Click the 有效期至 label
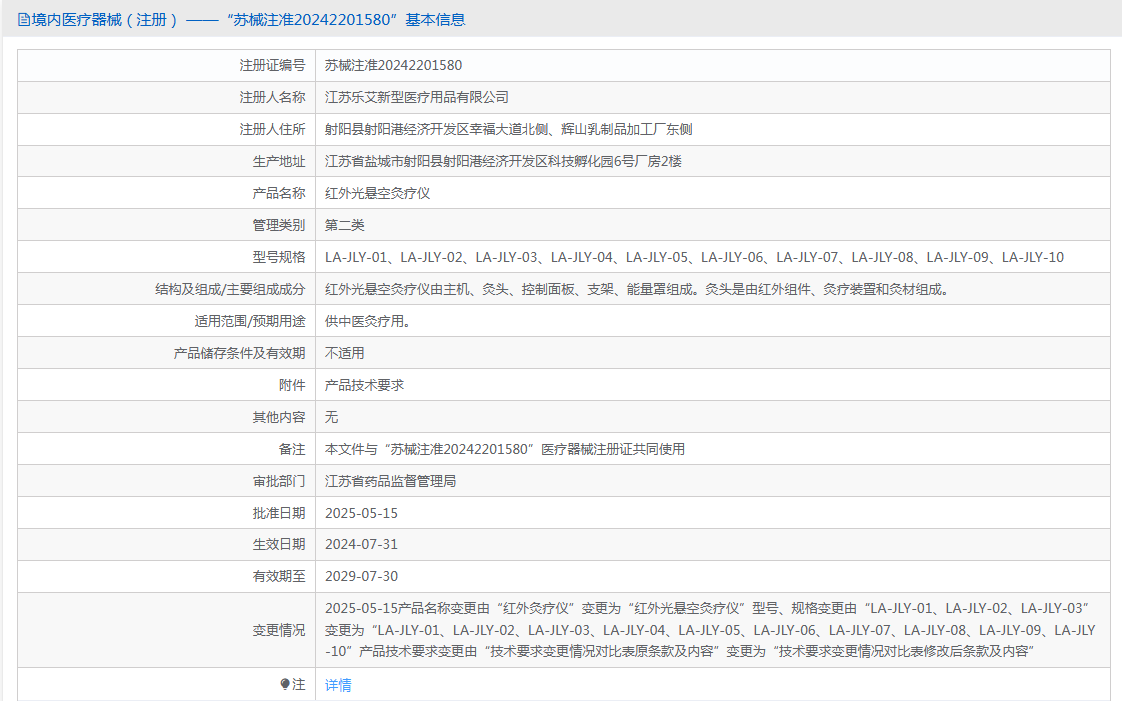 pos(278,577)
